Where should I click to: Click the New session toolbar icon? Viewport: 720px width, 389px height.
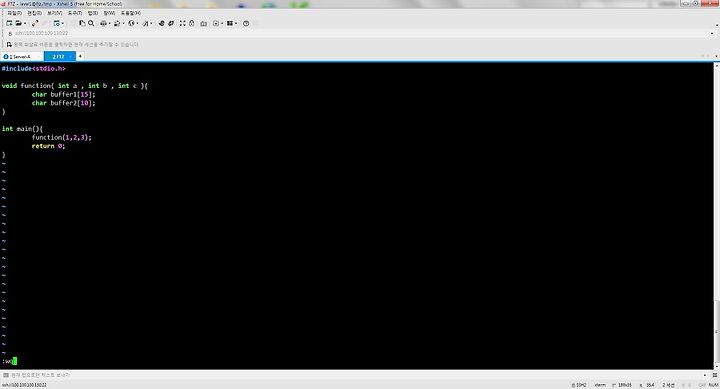[9, 23]
